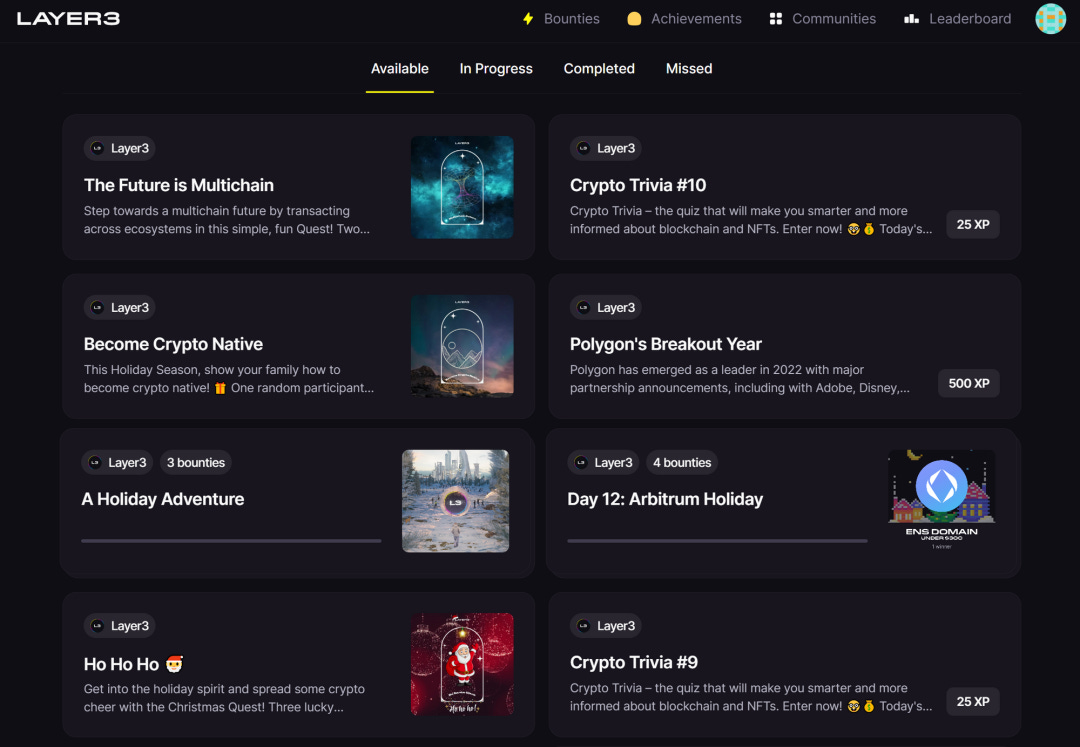Open Achievements in the top navigation

point(696,19)
